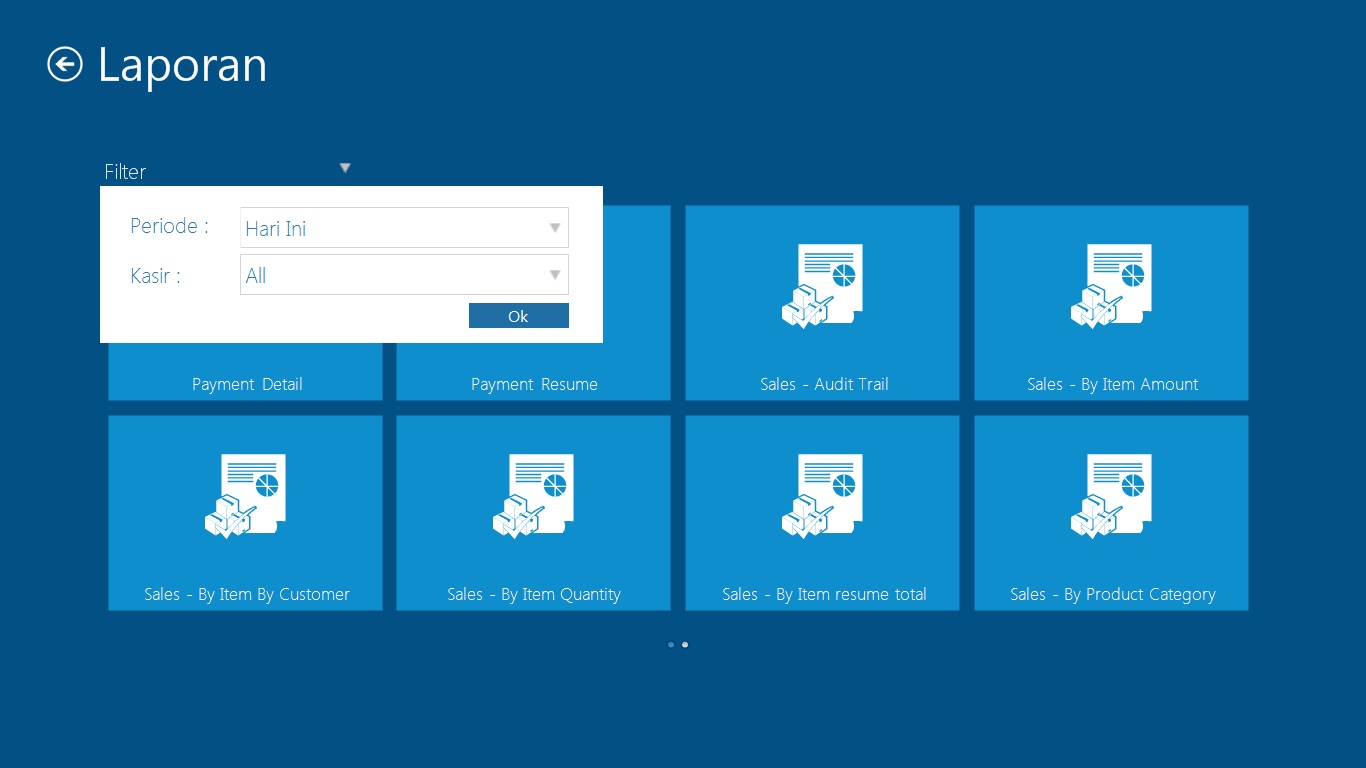Go to the first page indicator dot
Image resolution: width=1366 pixels, height=768 pixels.
tap(671, 645)
